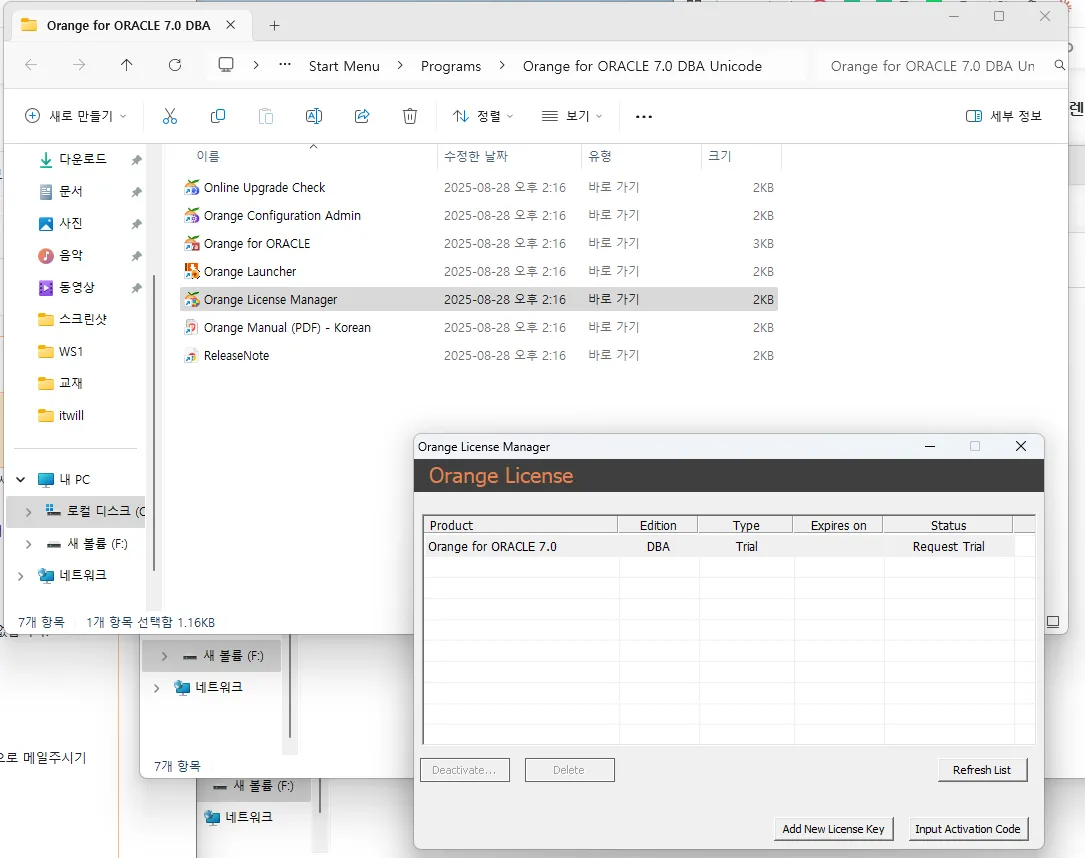Click the Programs breadcrumb
The height and width of the screenshot is (858, 1085).
coord(450,66)
